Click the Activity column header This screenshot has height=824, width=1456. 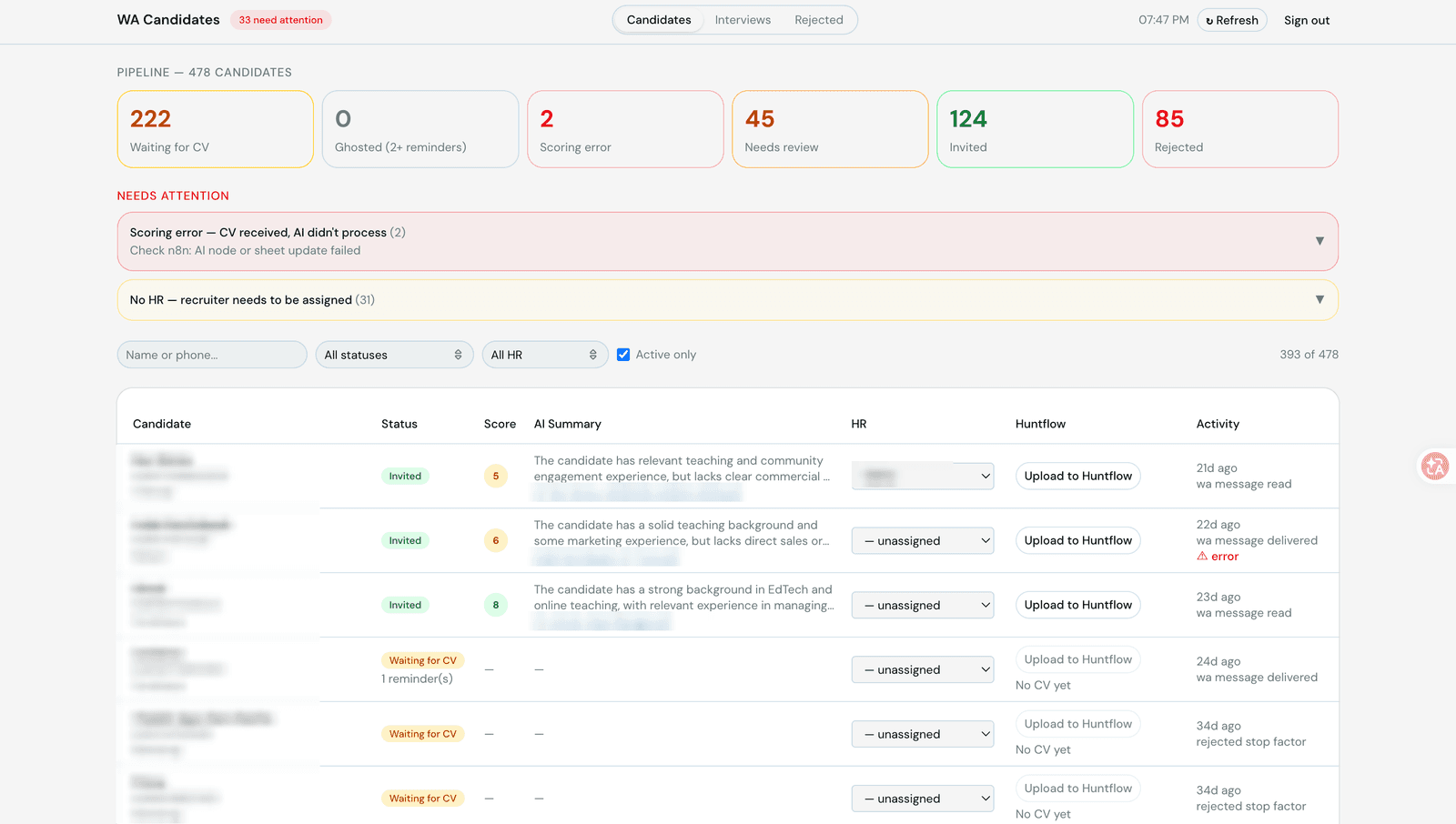[x=1218, y=424]
